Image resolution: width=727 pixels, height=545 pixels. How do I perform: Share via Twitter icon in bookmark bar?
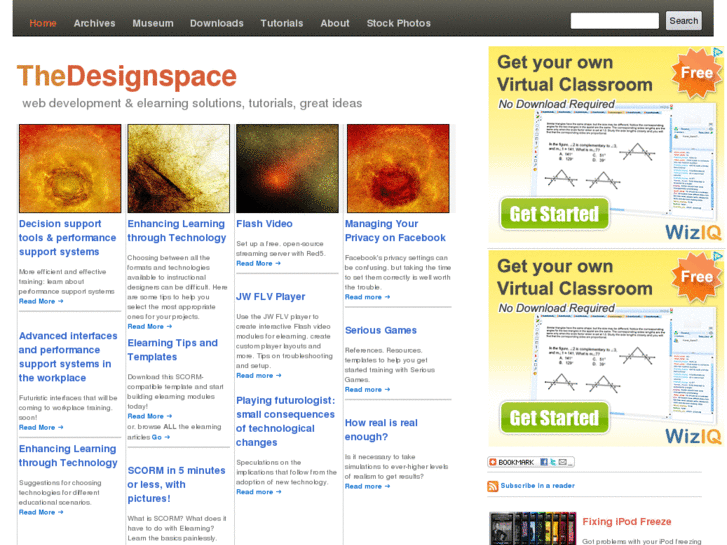point(553,462)
